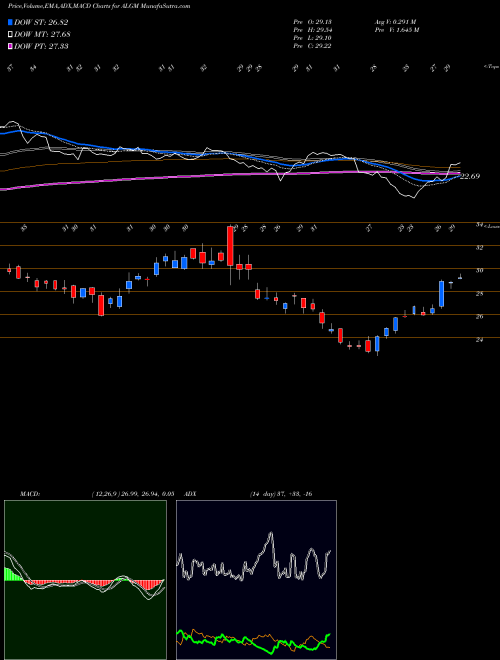Select the 'DOW MT: 27.68' legend text
Image resolution: width=500 pixels, height=660 pixels.
pos(42,34)
